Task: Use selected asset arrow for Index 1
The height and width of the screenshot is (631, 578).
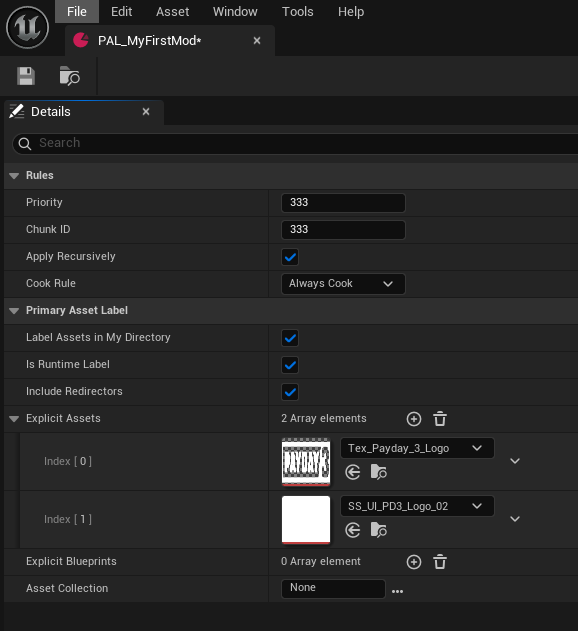Action: tap(353, 530)
